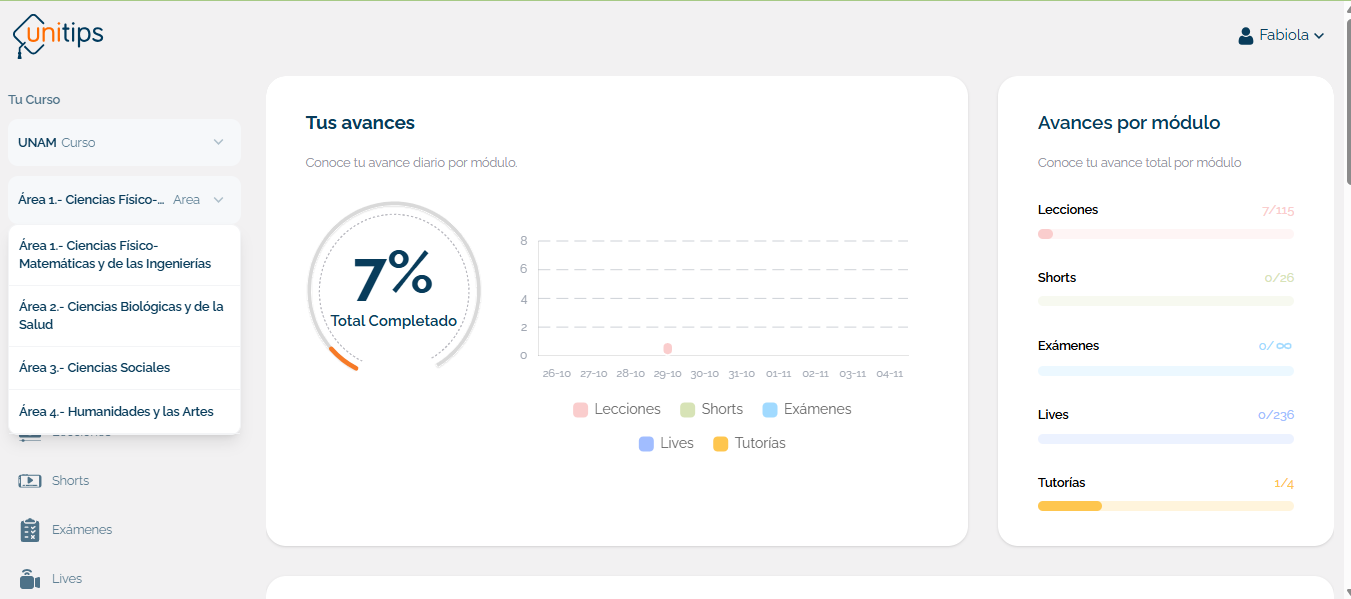
Task: Go to Shorts in the sidebar
Action: coord(70,481)
